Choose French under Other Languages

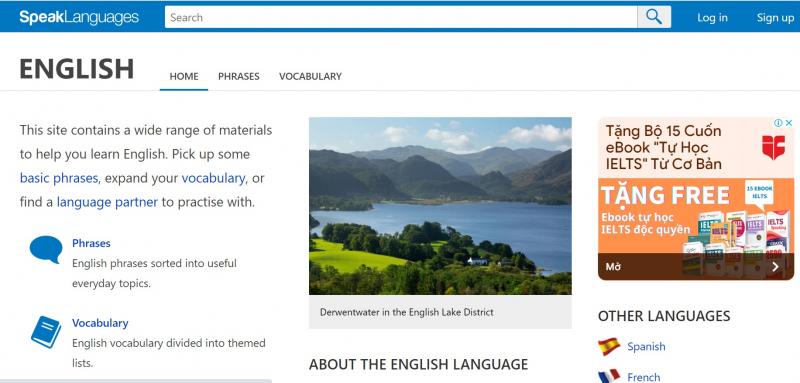pos(643,377)
